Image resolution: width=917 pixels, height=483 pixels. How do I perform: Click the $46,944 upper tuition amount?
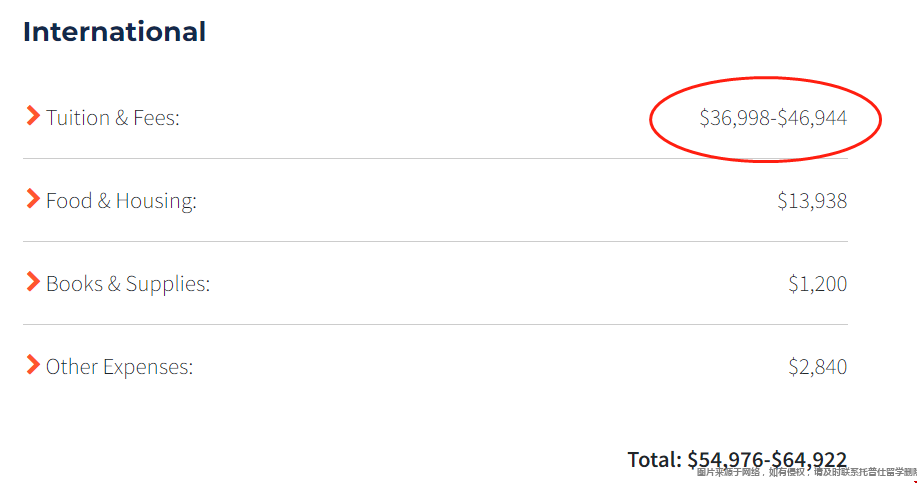(812, 118)
